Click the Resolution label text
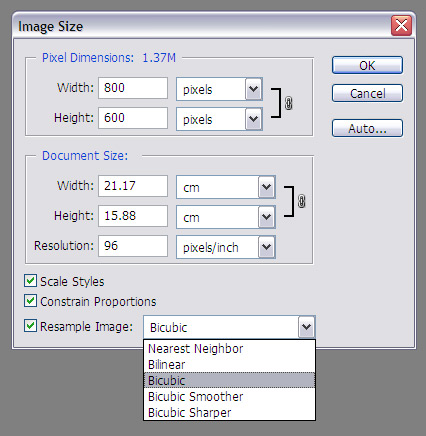Viewport: 426px width, 436px height. click(x=64, y=246)
